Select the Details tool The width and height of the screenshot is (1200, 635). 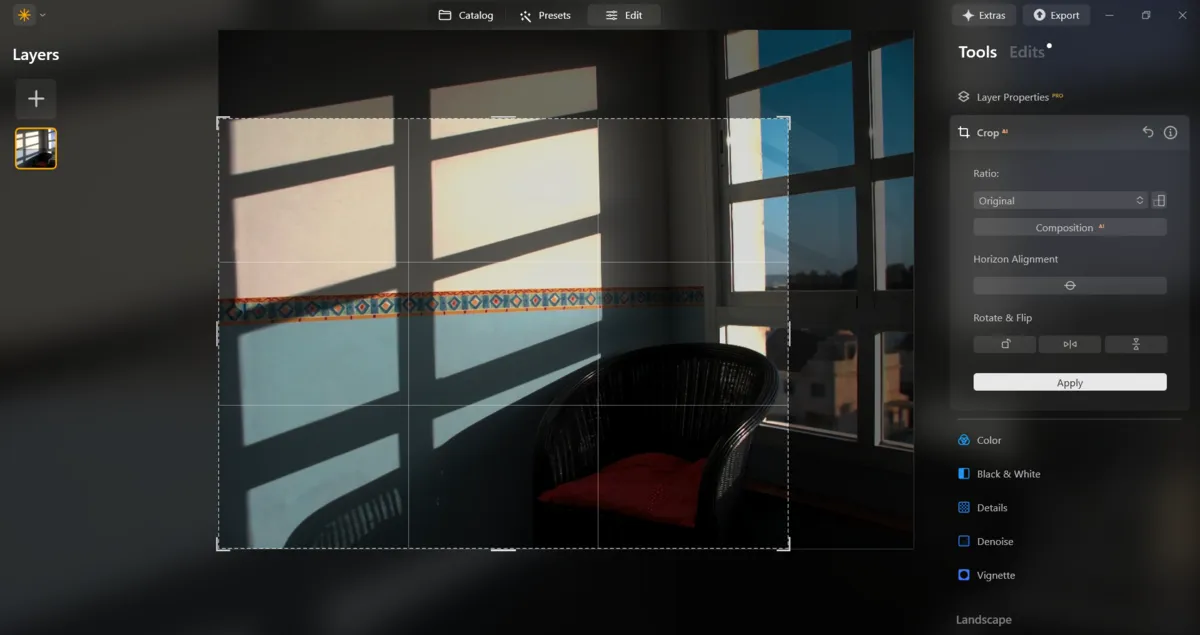(994, 507)
